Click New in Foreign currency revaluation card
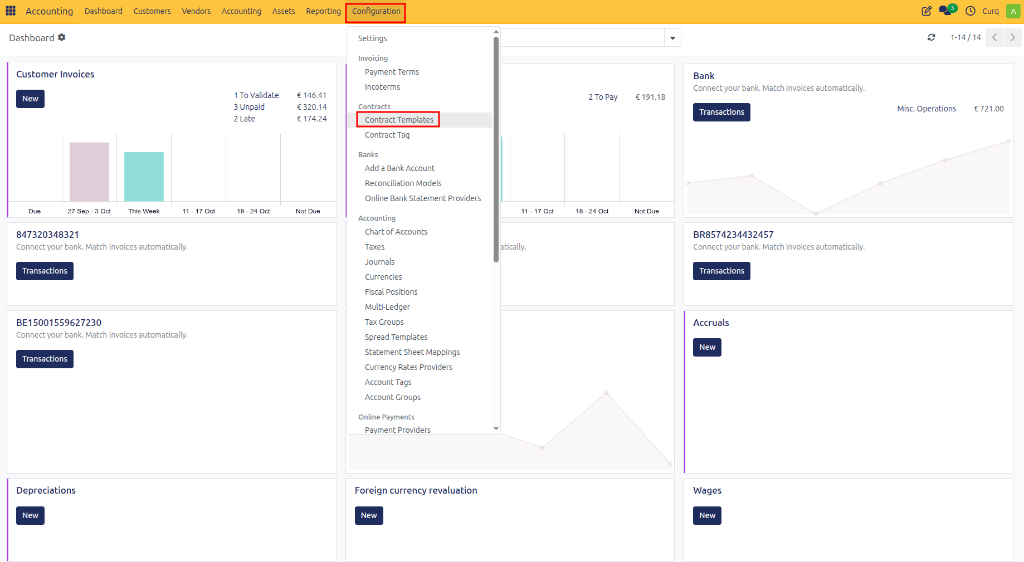1024x562 pixels. pyautogui.click(x=369, y=516)
